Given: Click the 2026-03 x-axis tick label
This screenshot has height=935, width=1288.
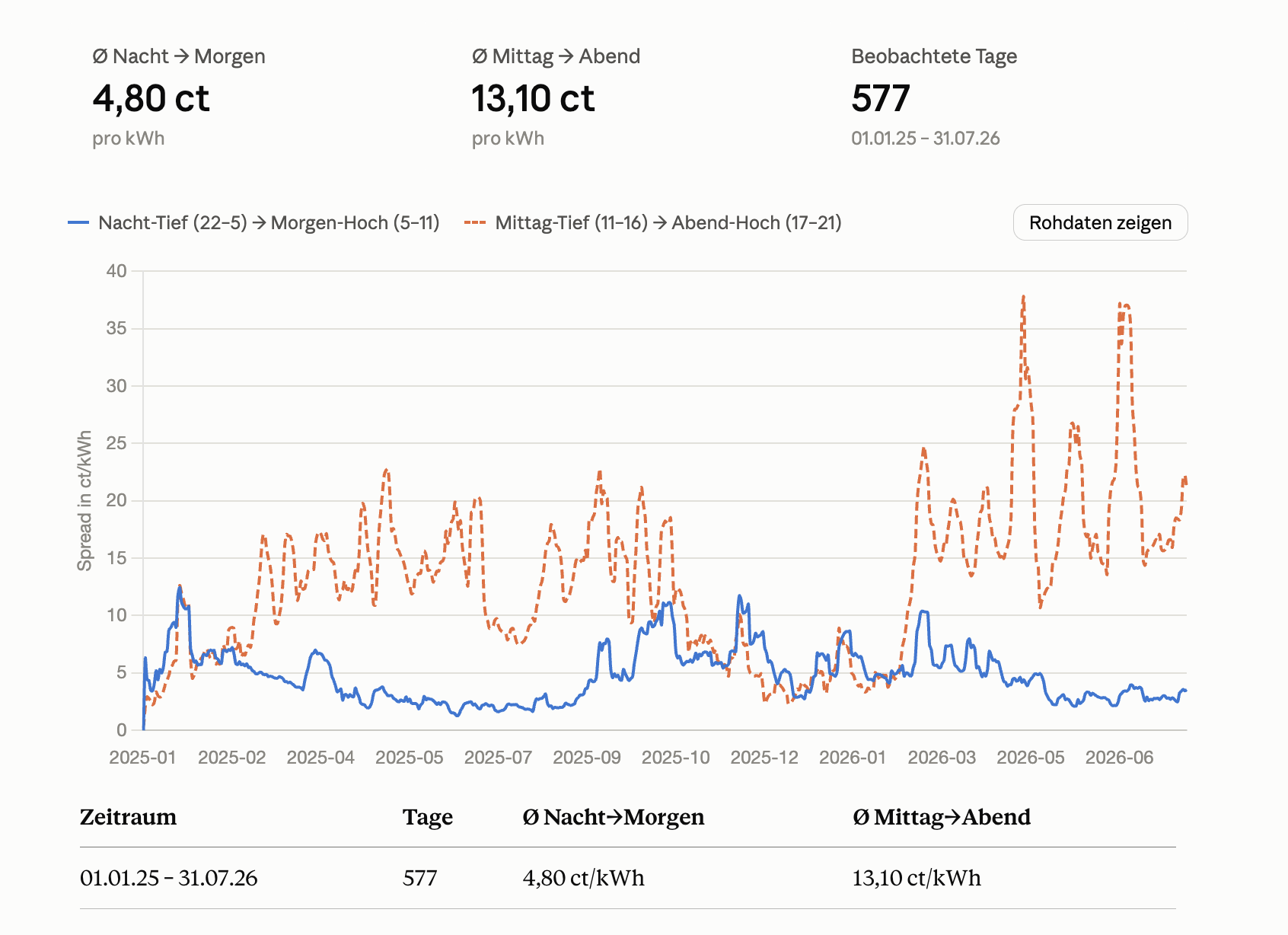Looking at the screenshot, I should pos(942,758).
